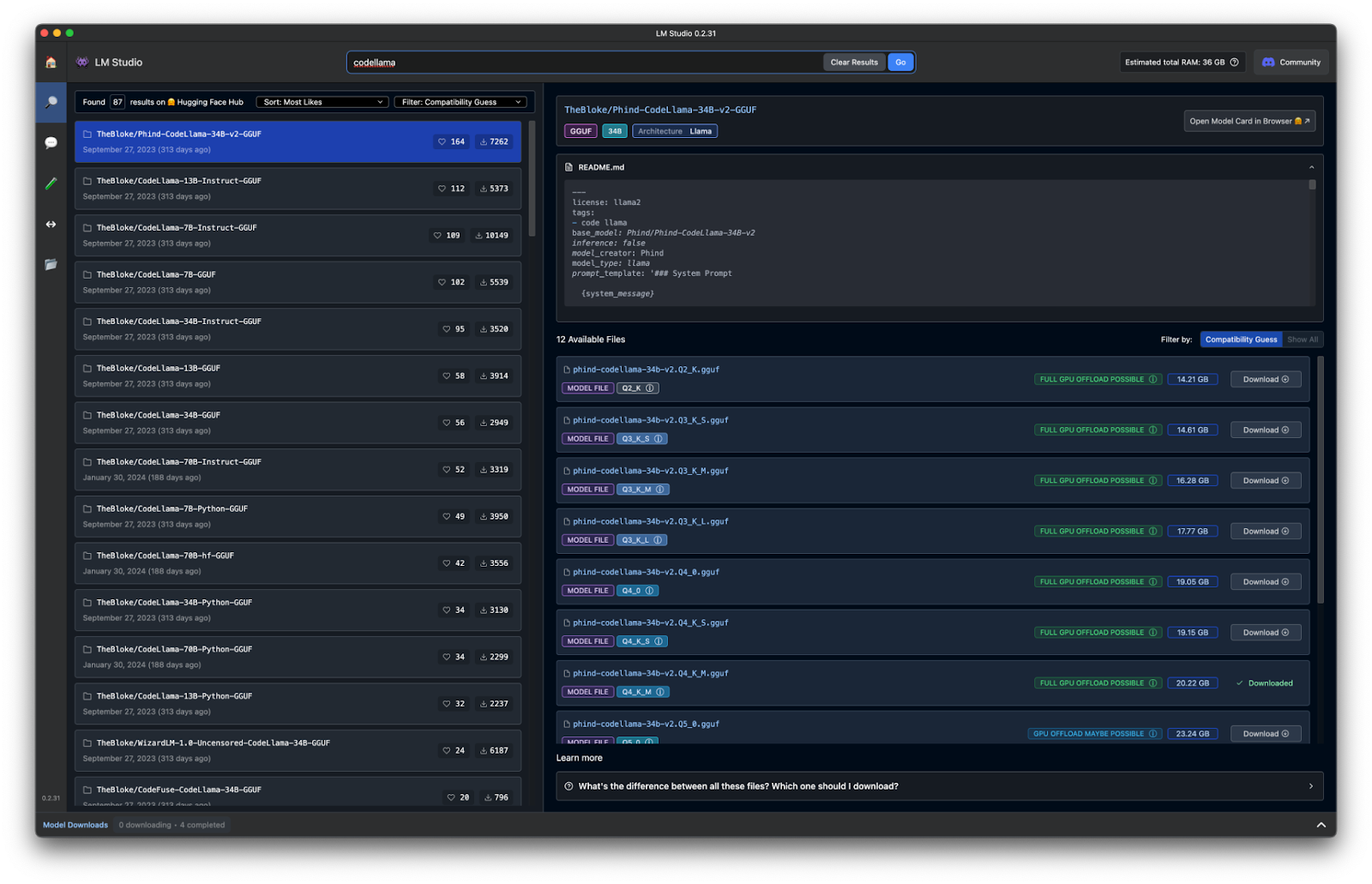The image size is (1372, 884).
Task: Click the RAM estimate help icon
Action: [1234, 62]
